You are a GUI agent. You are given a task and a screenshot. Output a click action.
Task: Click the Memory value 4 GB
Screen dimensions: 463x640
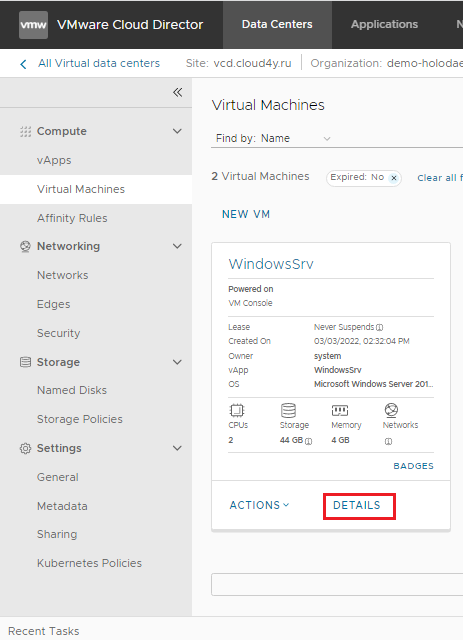pos(340,440)
